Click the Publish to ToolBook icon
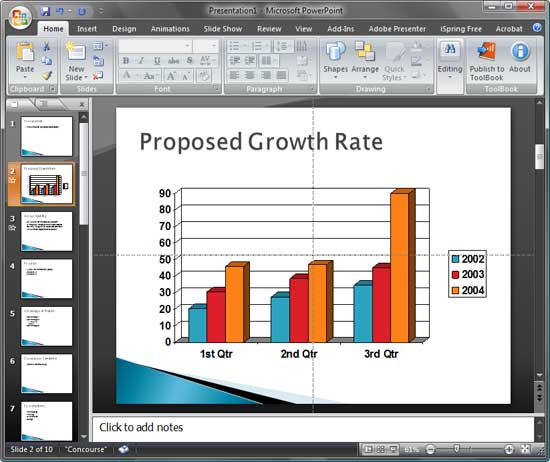 487,51
